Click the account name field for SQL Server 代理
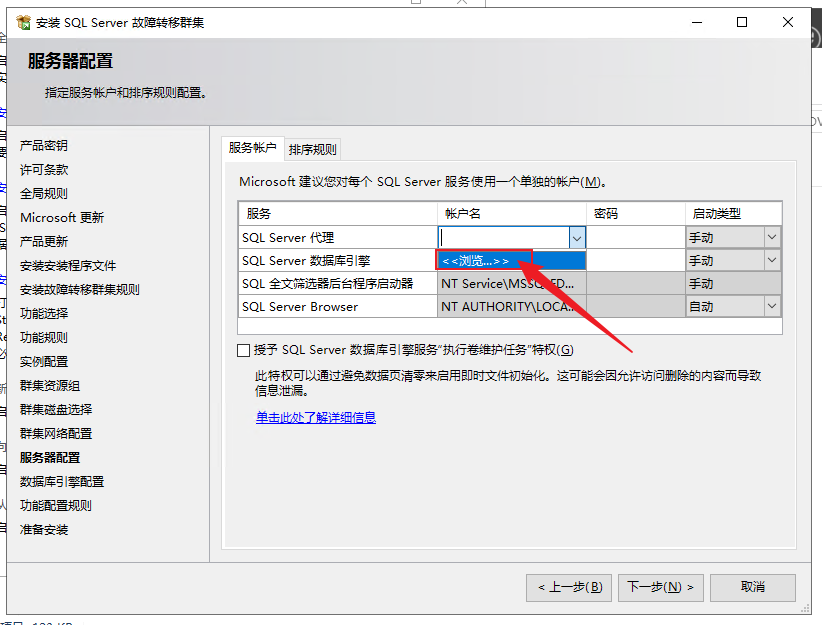The image size is (822, 625). (504, 238)
